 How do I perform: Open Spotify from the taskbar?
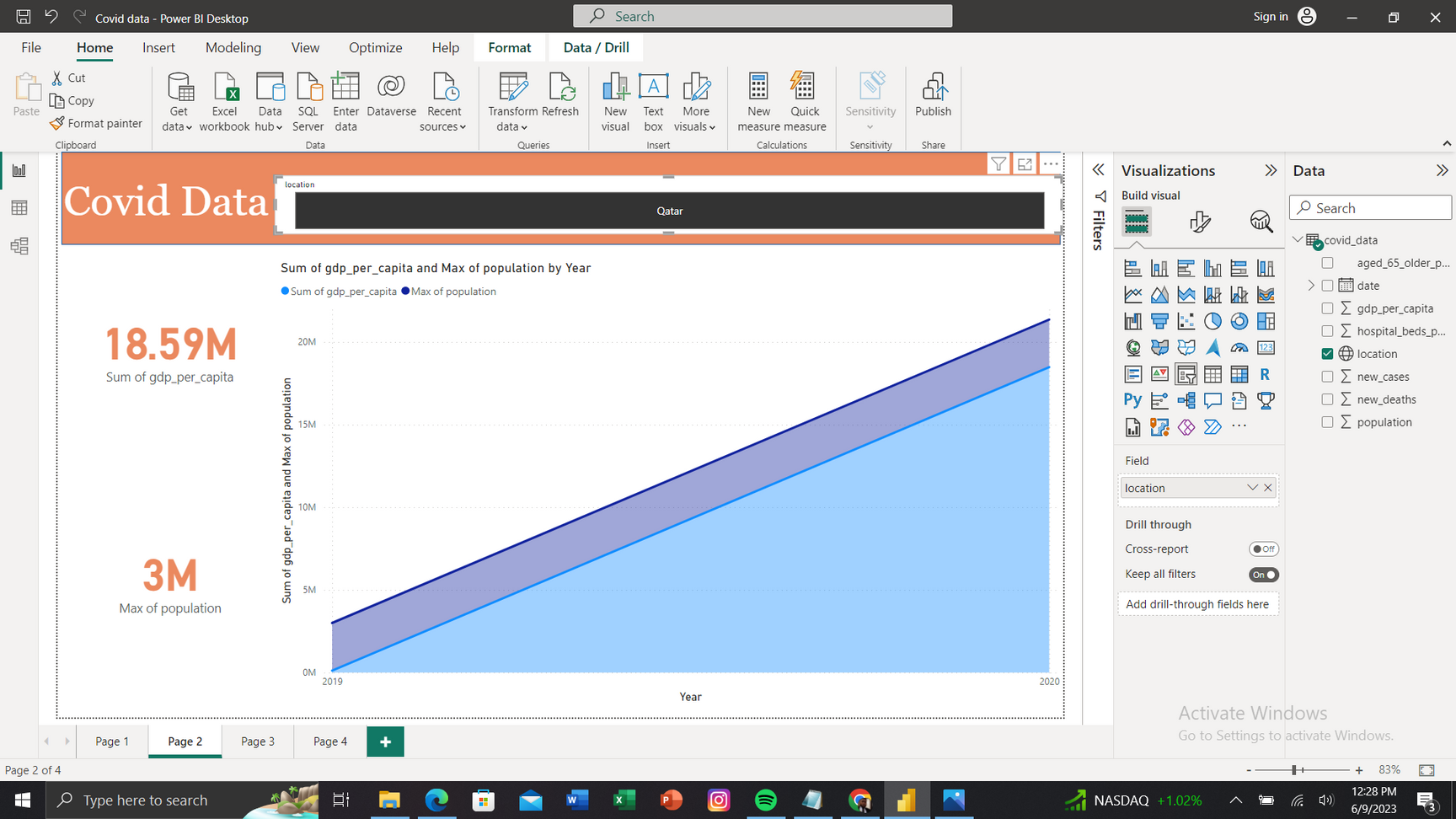click(x=766, y=800)
